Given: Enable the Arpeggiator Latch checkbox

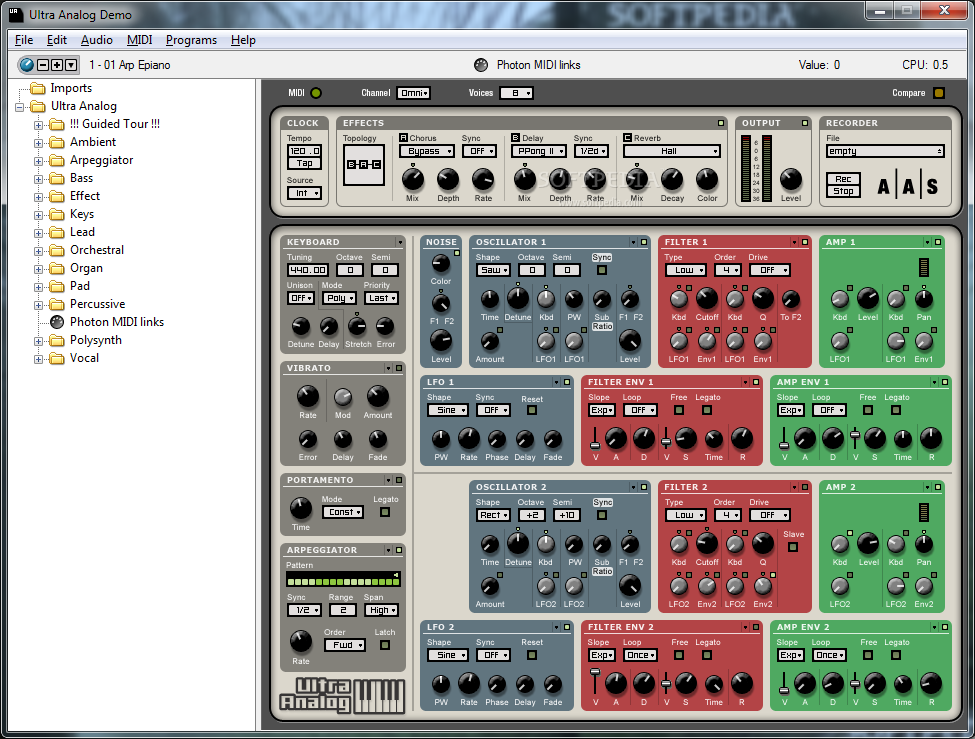Looking at the screenshot, I should tap(385, 645).
